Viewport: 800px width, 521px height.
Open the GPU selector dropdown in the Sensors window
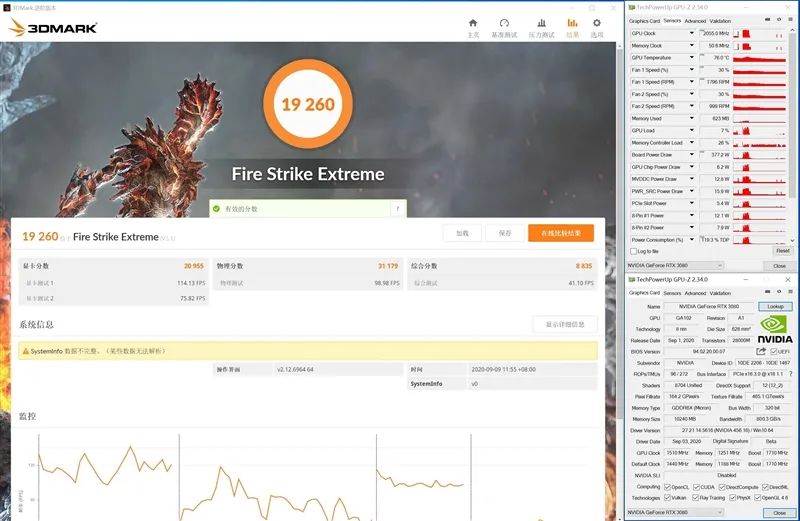676,265
